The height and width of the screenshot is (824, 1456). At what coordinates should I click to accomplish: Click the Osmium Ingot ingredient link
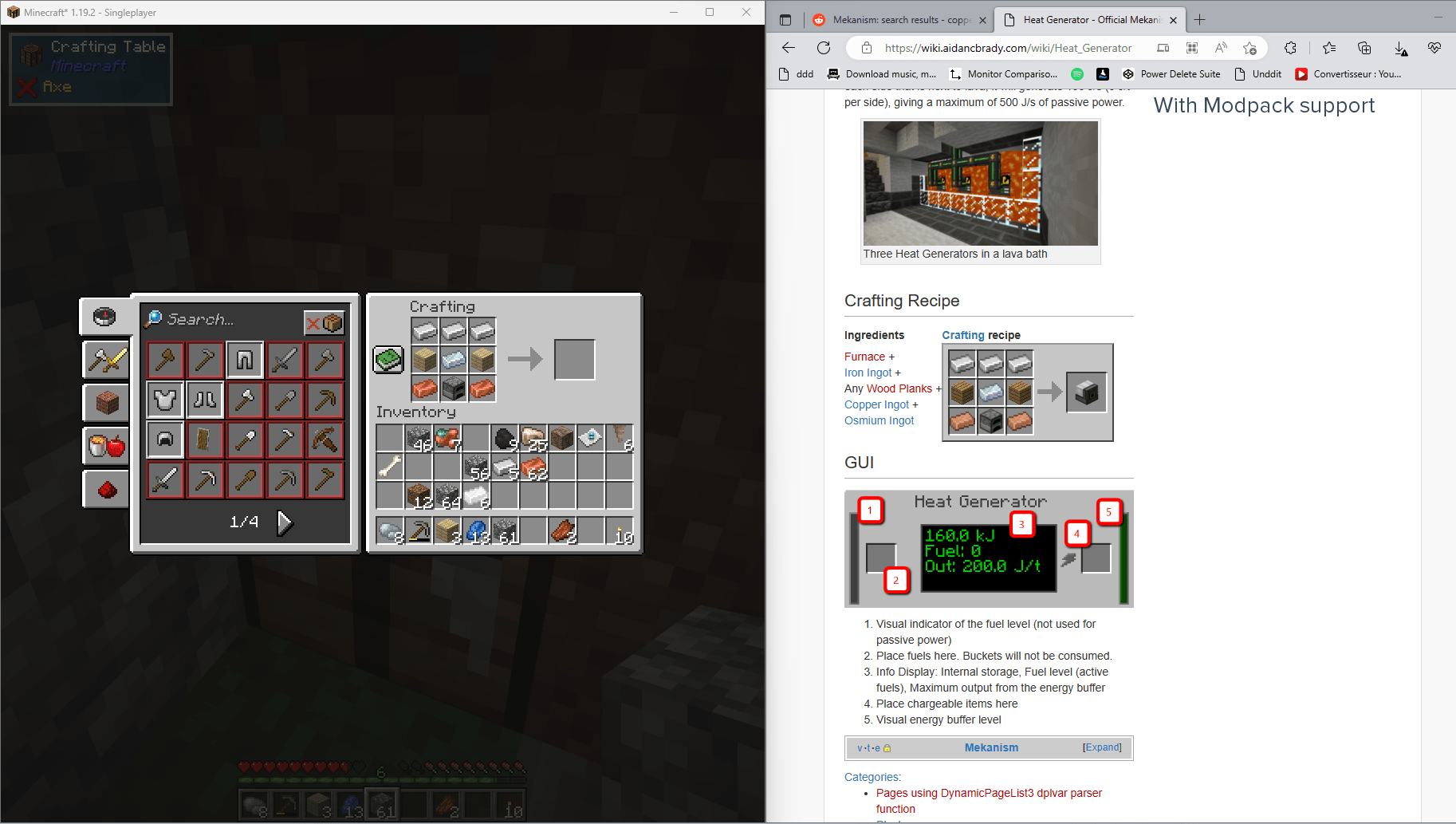879,420
